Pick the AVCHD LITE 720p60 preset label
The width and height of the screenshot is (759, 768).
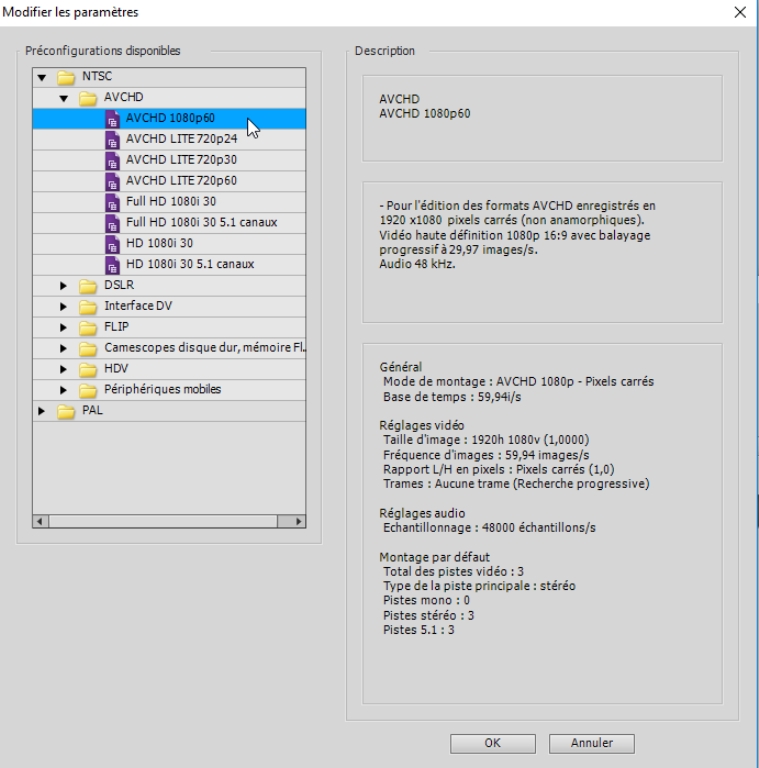point(182,181)
